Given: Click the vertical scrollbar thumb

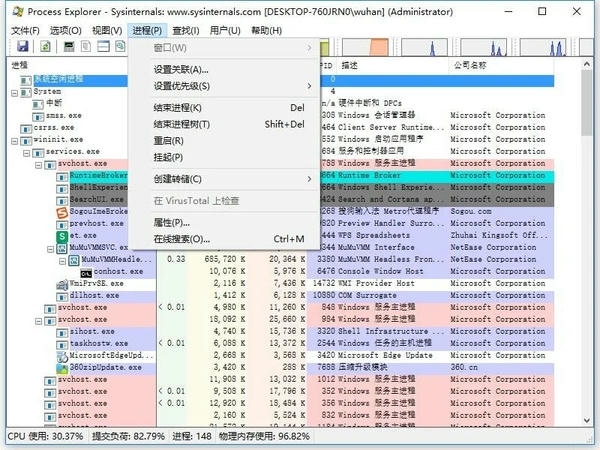Looking at the screenshot, I should coord(587,103).
